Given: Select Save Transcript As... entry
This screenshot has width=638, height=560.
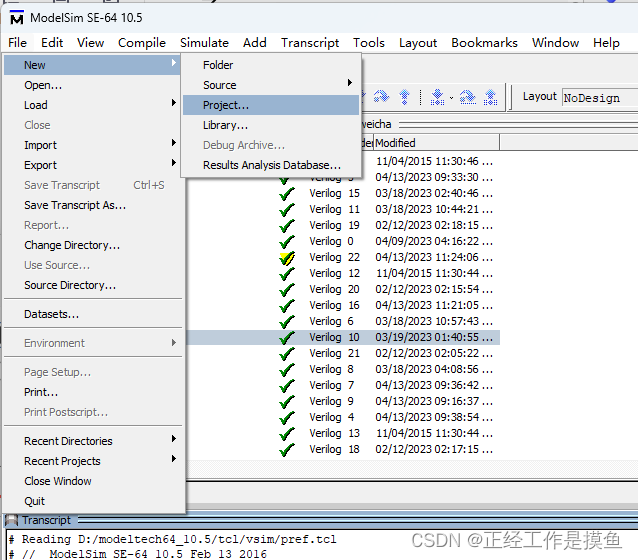Looking at the screenshot, I should (92, 205).
